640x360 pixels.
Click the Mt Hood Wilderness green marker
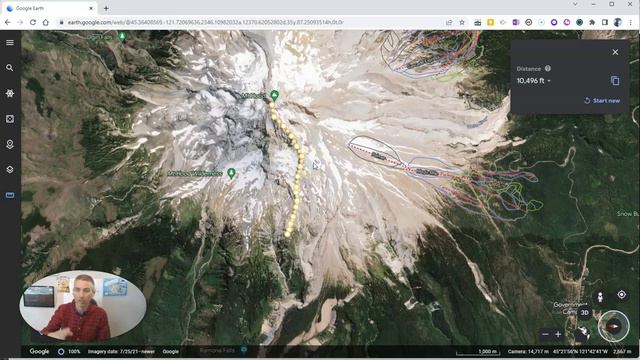coord(231,173)
